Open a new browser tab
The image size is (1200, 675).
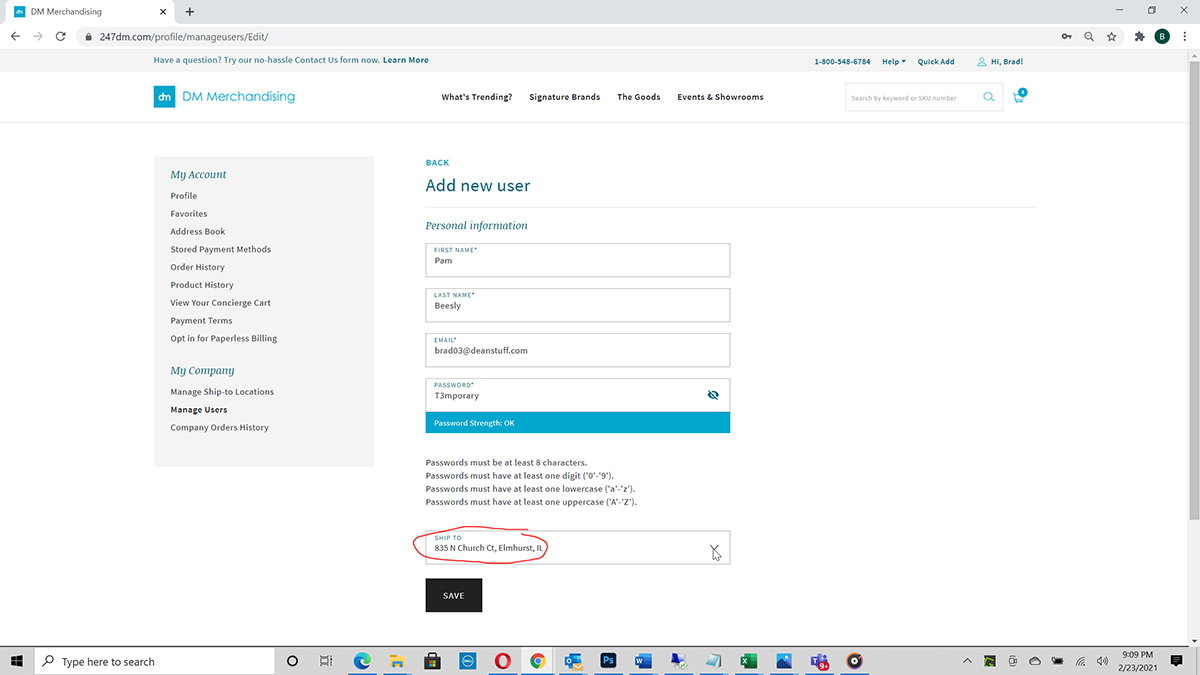(x=190, y=12)
